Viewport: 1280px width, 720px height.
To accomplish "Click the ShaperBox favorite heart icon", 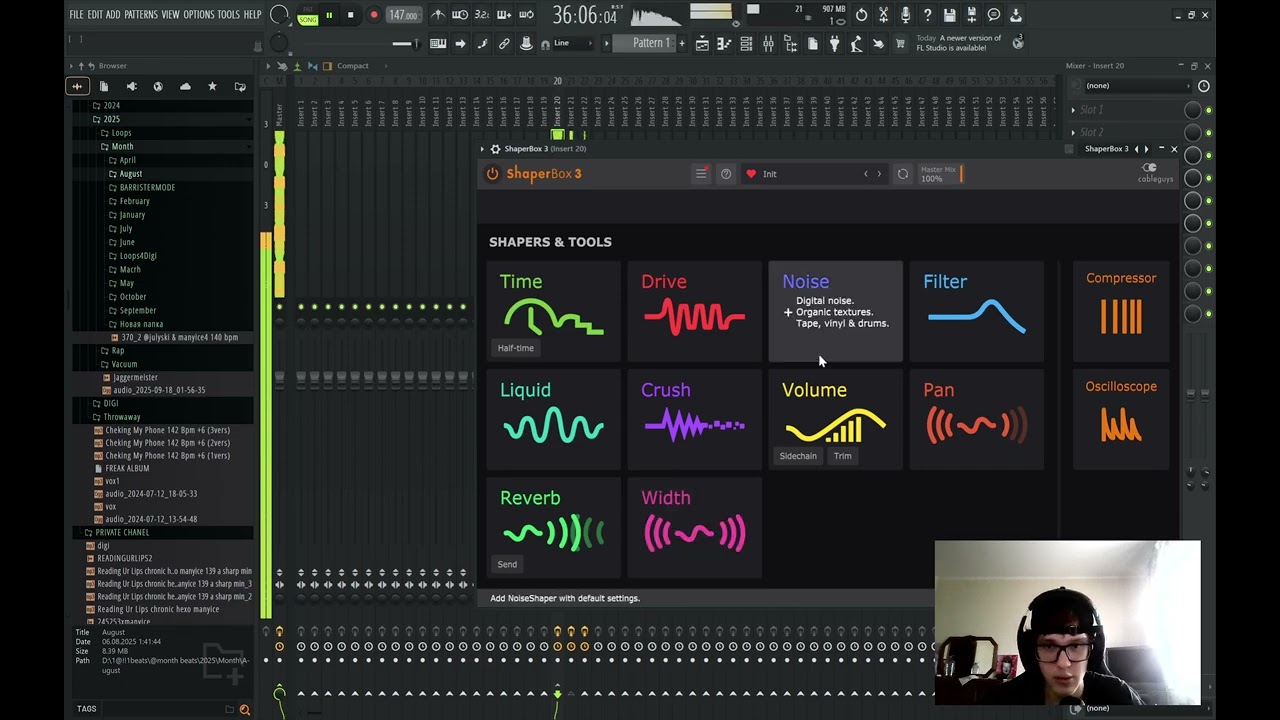I will pos(751,174).
